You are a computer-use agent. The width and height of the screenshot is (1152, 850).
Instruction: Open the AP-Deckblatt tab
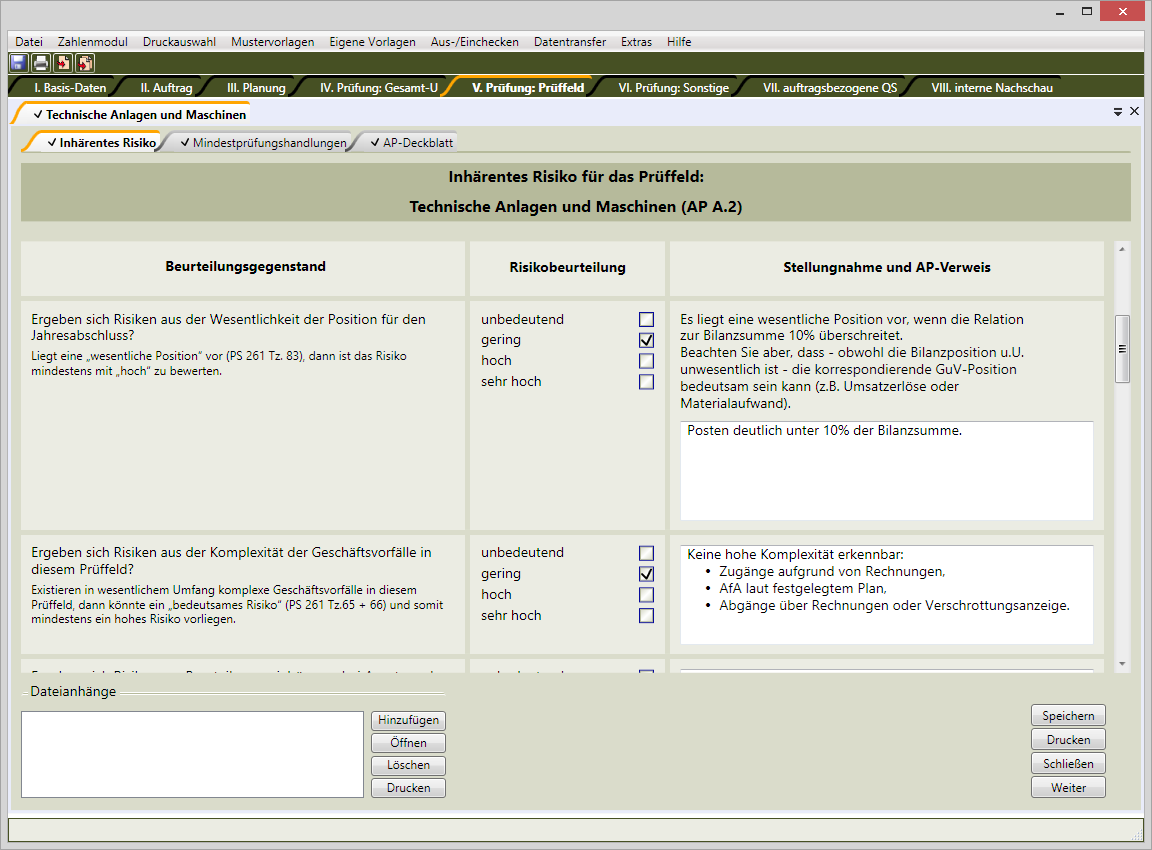click(416, 143)
